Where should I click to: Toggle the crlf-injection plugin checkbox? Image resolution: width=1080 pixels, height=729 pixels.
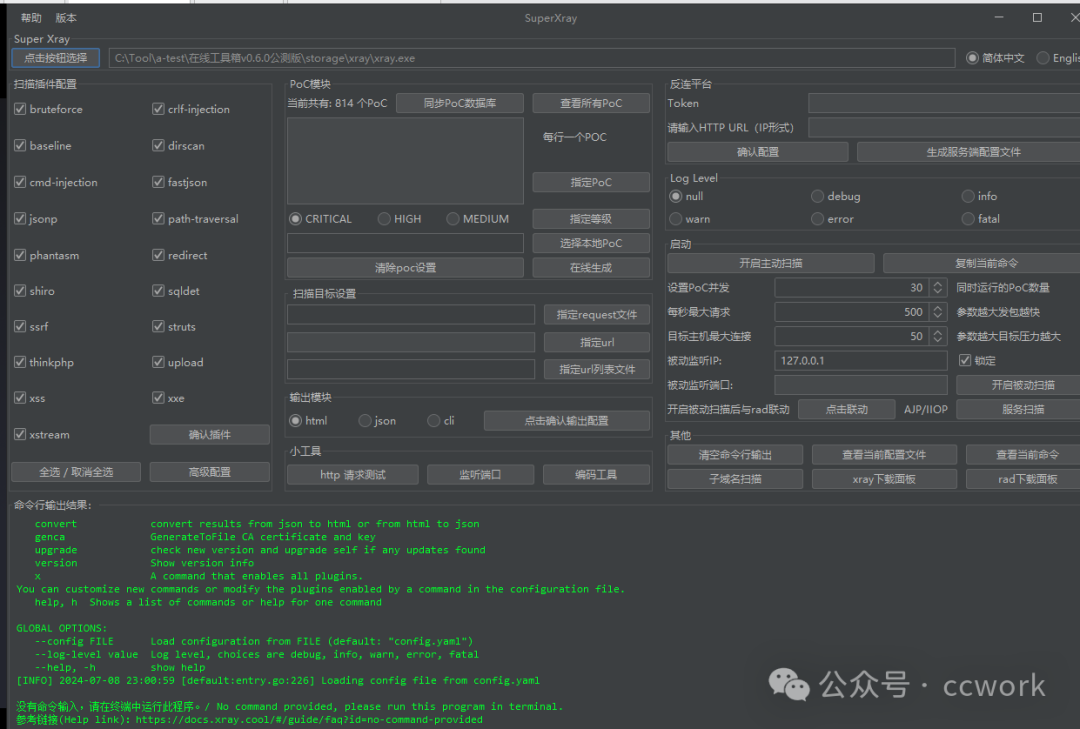tap(158, 109)
